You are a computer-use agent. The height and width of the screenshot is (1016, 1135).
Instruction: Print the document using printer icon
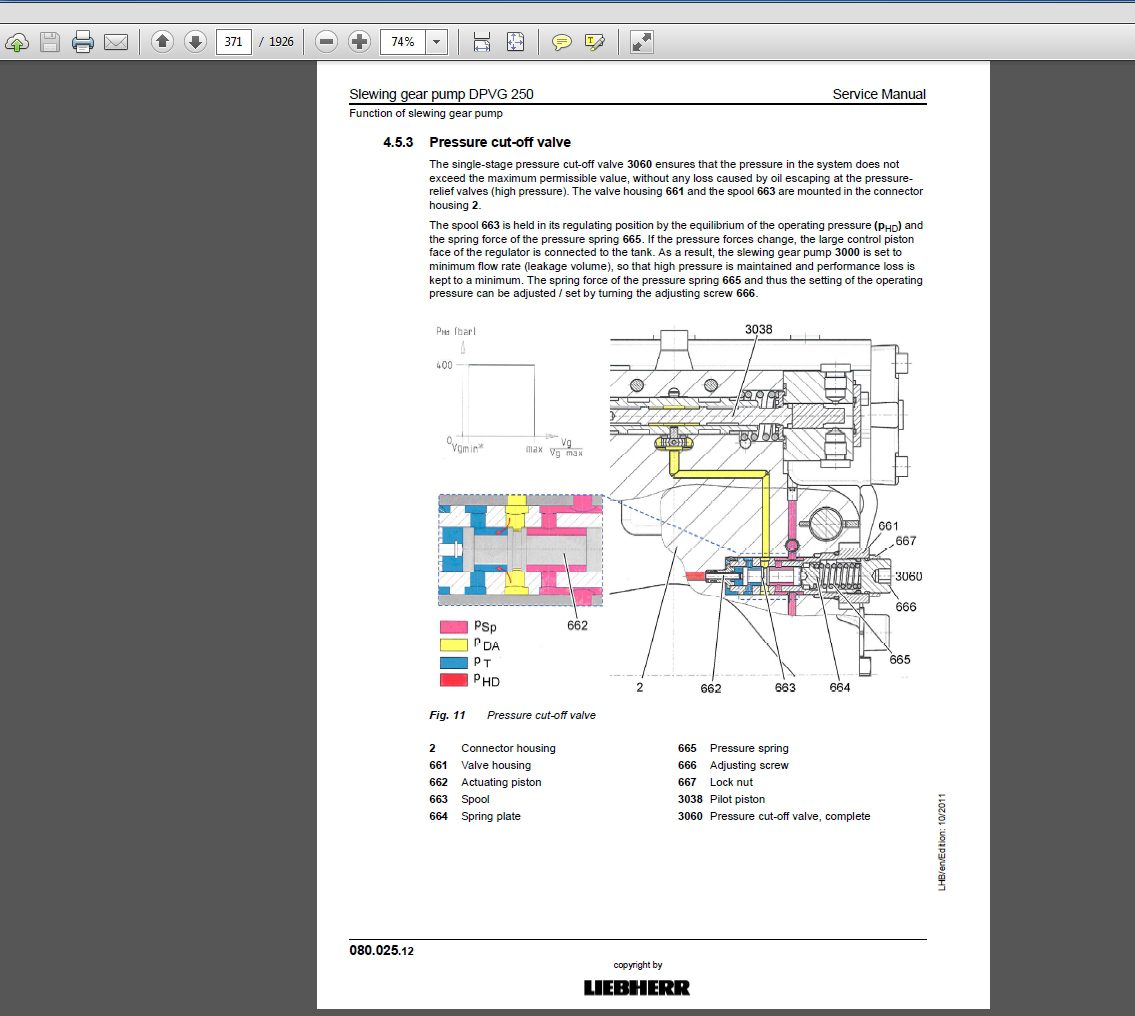[x=83, y=42]
